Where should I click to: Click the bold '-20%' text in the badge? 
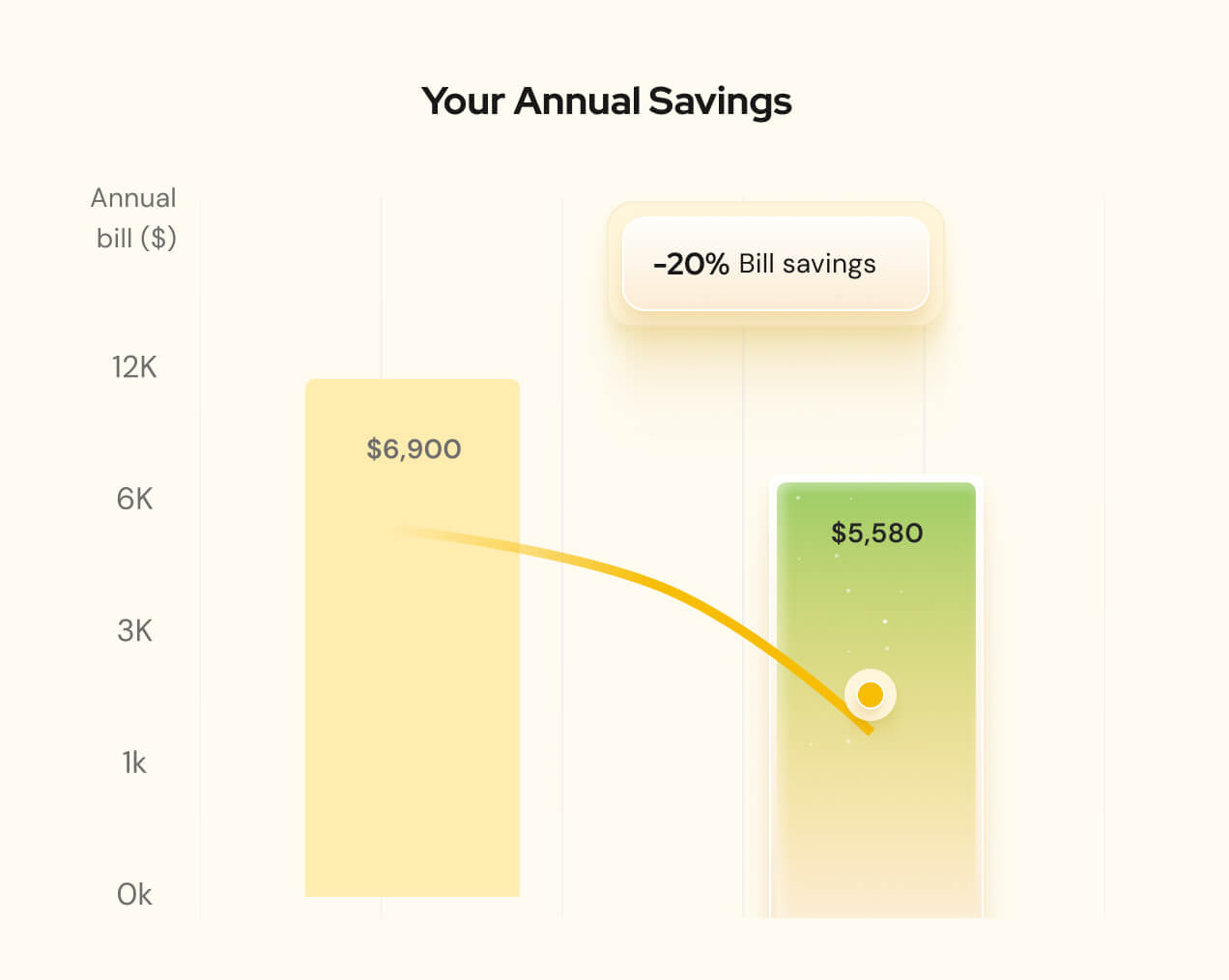coord(691,264)
